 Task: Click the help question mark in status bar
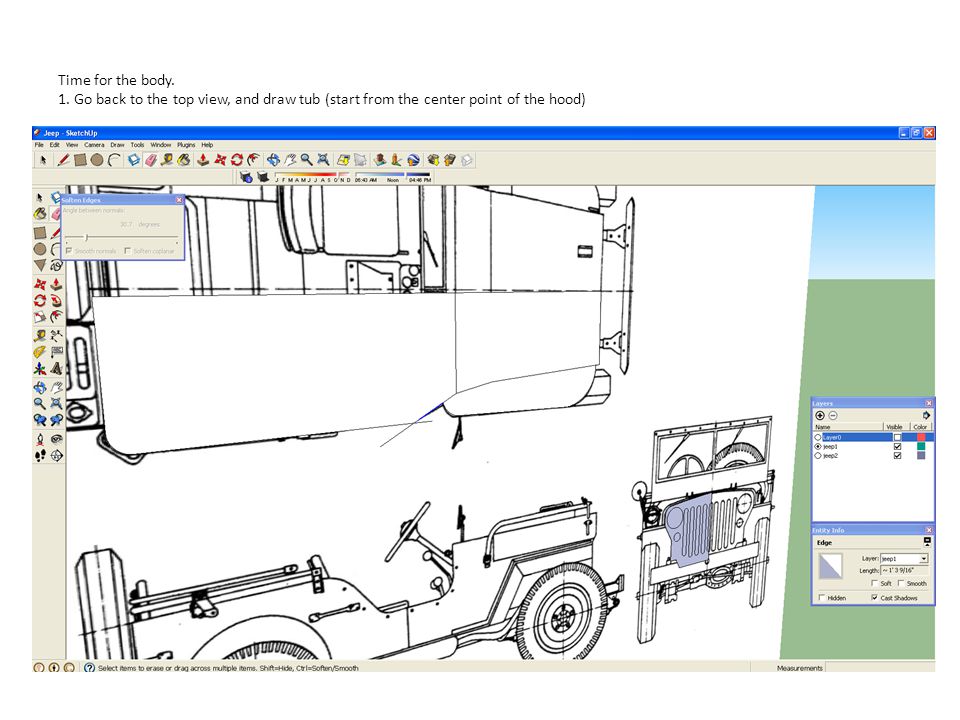click(89, 668)
